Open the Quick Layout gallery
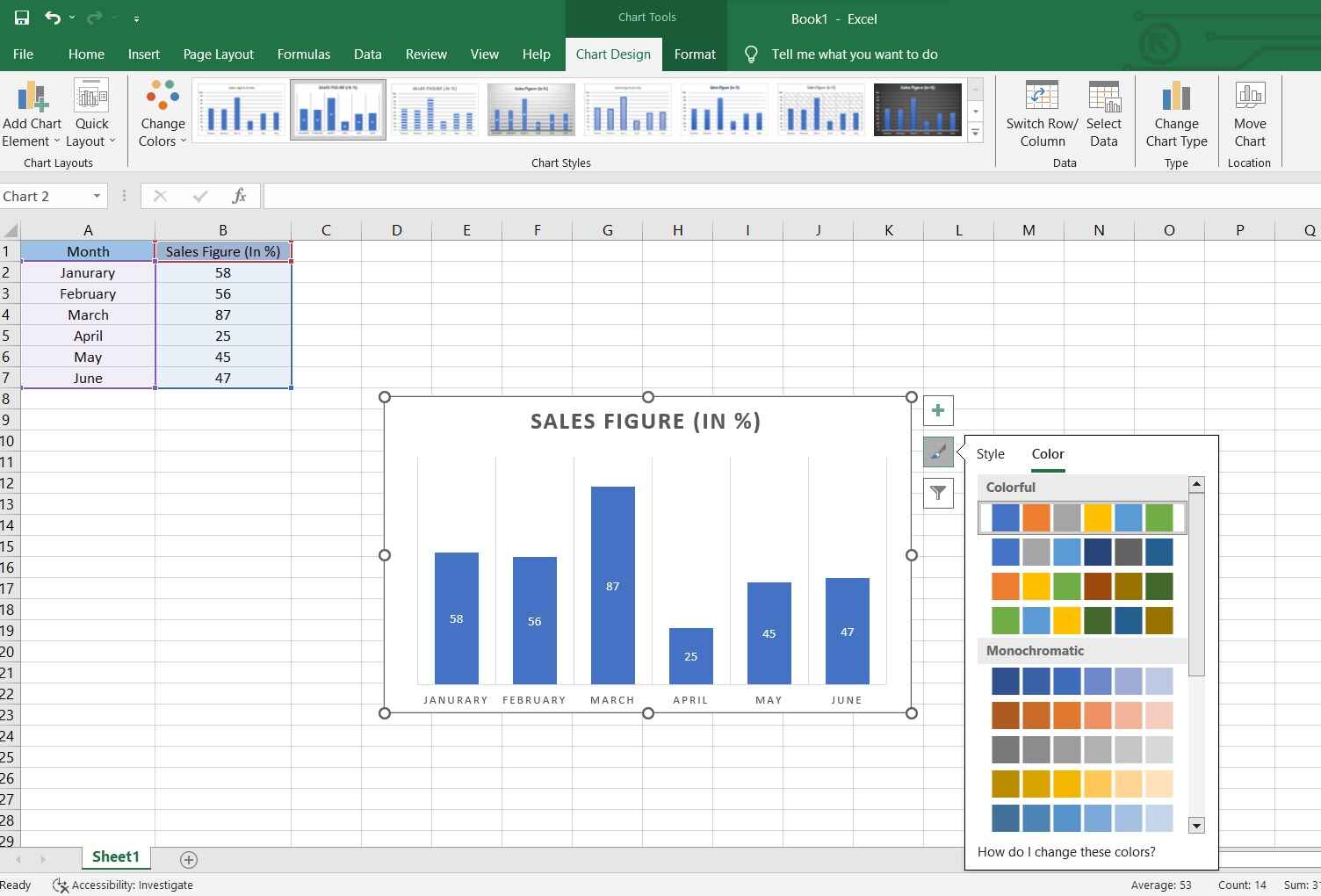 pyautogui.click(x=91, y=114)
